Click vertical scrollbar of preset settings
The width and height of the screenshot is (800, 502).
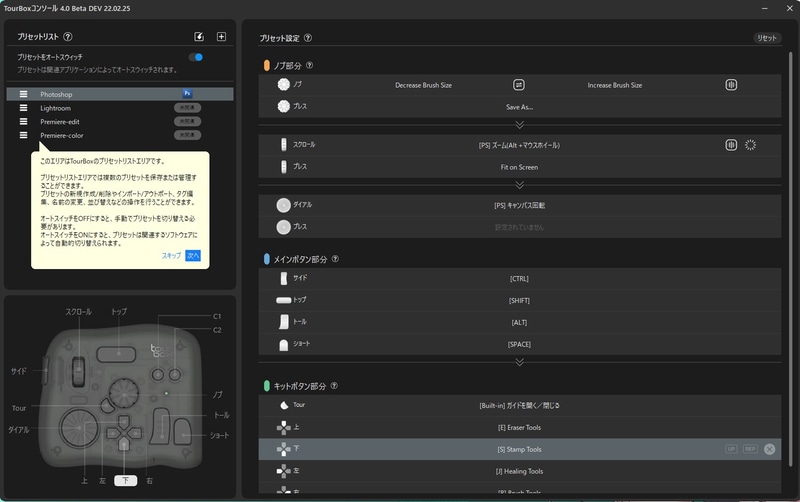point(790,258)
